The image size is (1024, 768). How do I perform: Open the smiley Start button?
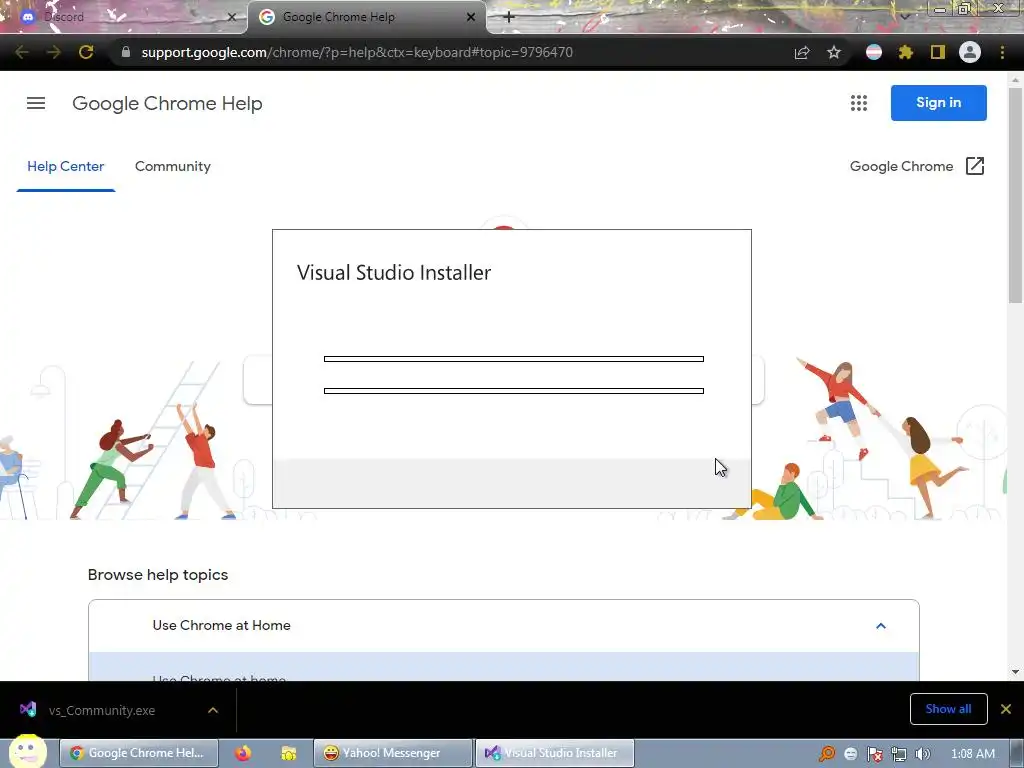[27, 752]
